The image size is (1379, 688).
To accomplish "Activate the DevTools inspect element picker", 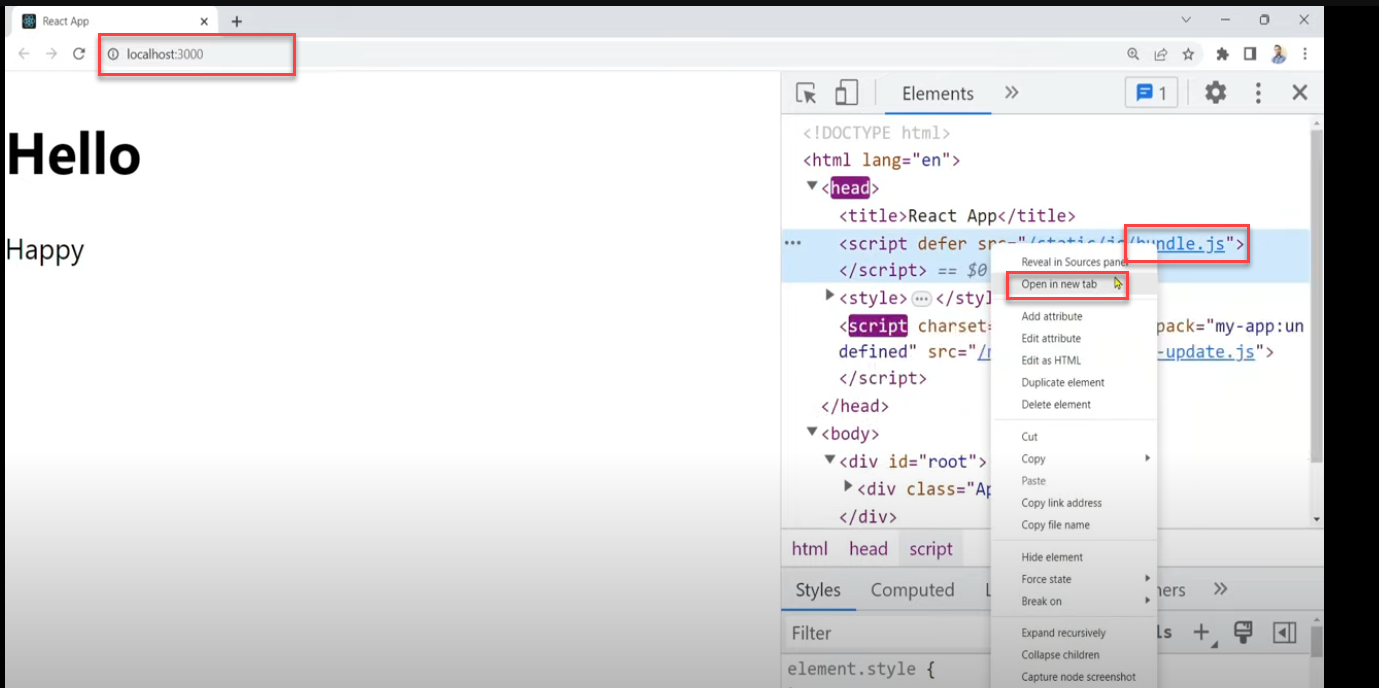I will point(806,93).
